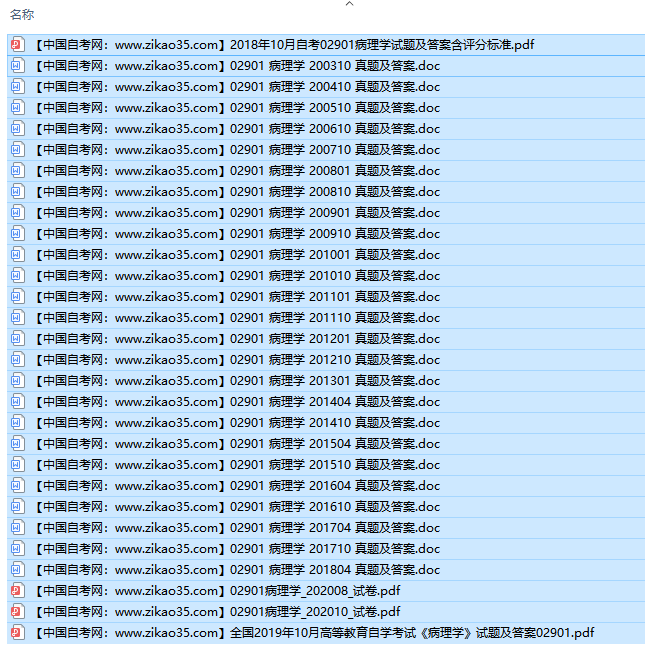Click the doc icon for 200810 真题及答案
The height and width of the screenshot is (666, 645).
[x=17, y=192]
